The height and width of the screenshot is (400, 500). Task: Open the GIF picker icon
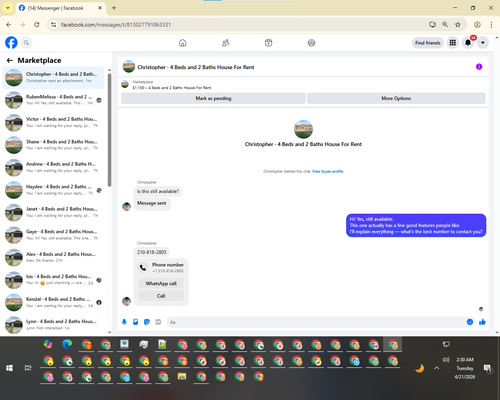point(158,322)
